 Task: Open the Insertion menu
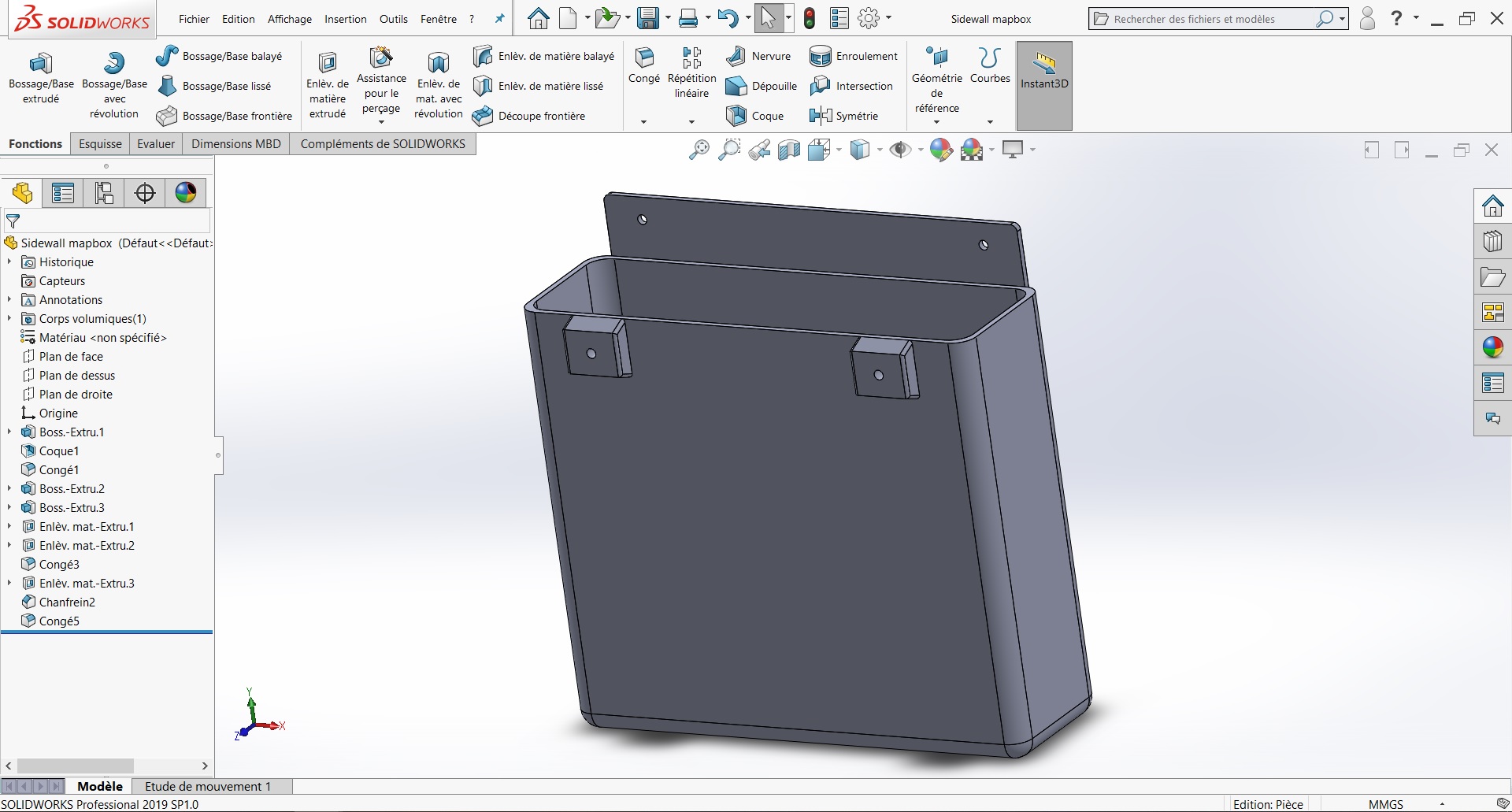(345, 19)
